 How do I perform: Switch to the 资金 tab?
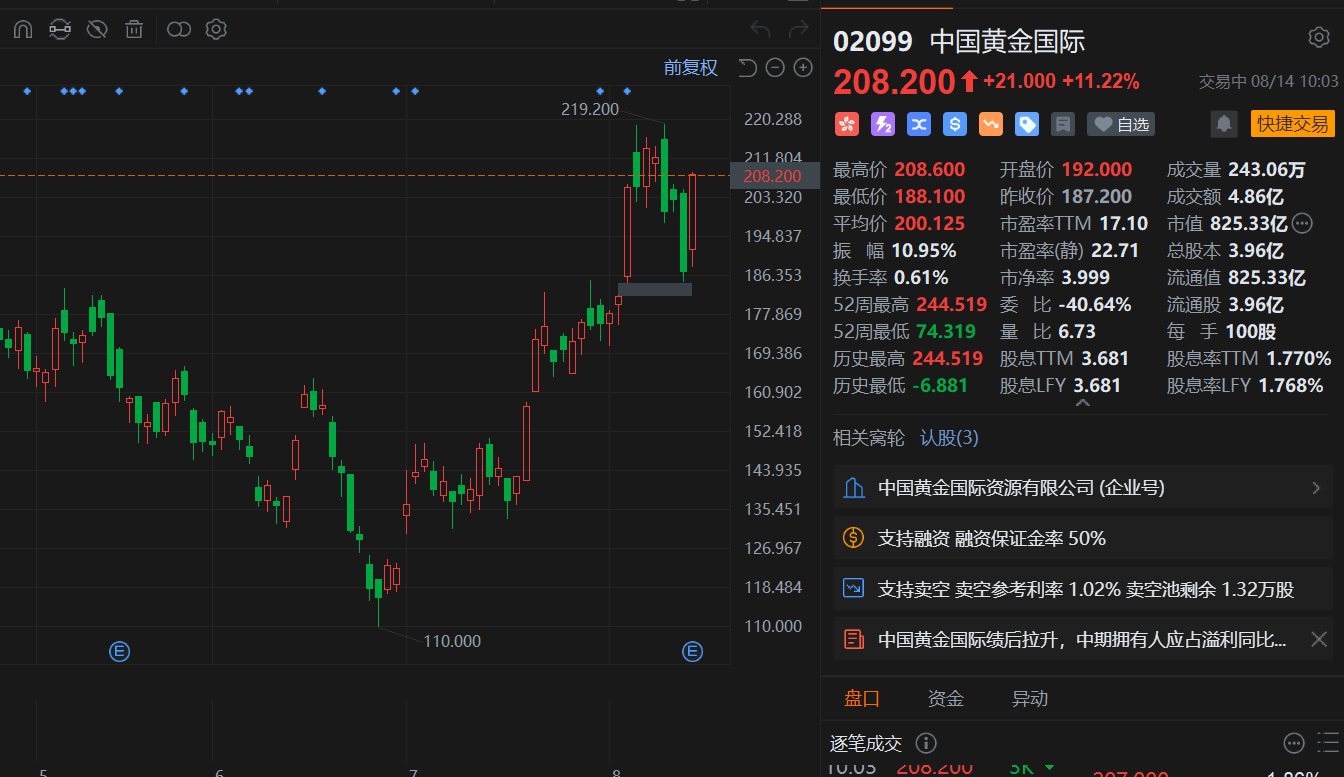[946, 699]
